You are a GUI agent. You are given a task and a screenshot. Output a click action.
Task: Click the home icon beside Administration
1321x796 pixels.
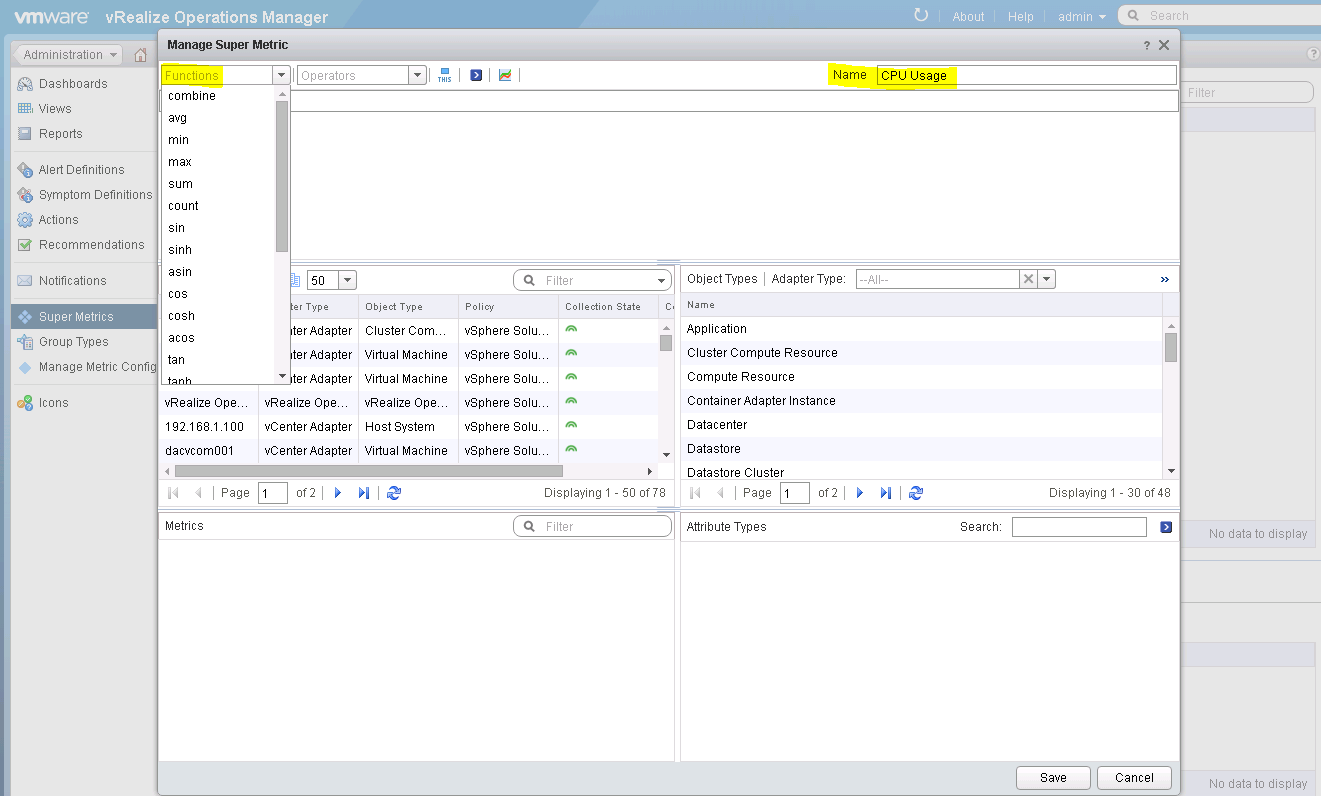tap(141, 55)
